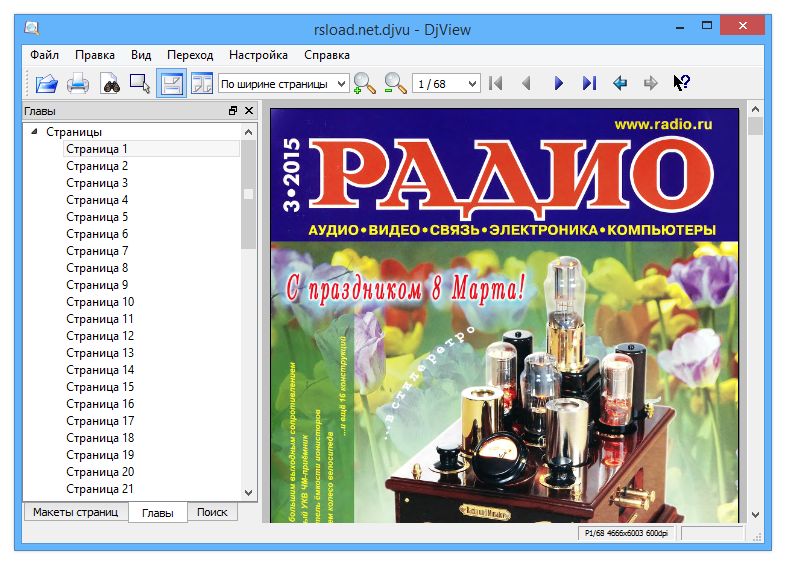Click the chapters list scroll up arrow

(x=248, y=133)
